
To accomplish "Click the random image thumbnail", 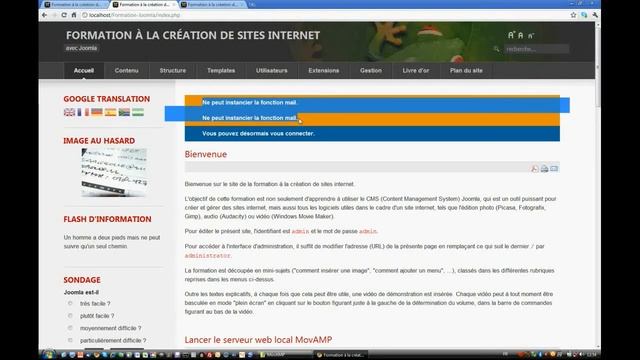I will (114, 172).
